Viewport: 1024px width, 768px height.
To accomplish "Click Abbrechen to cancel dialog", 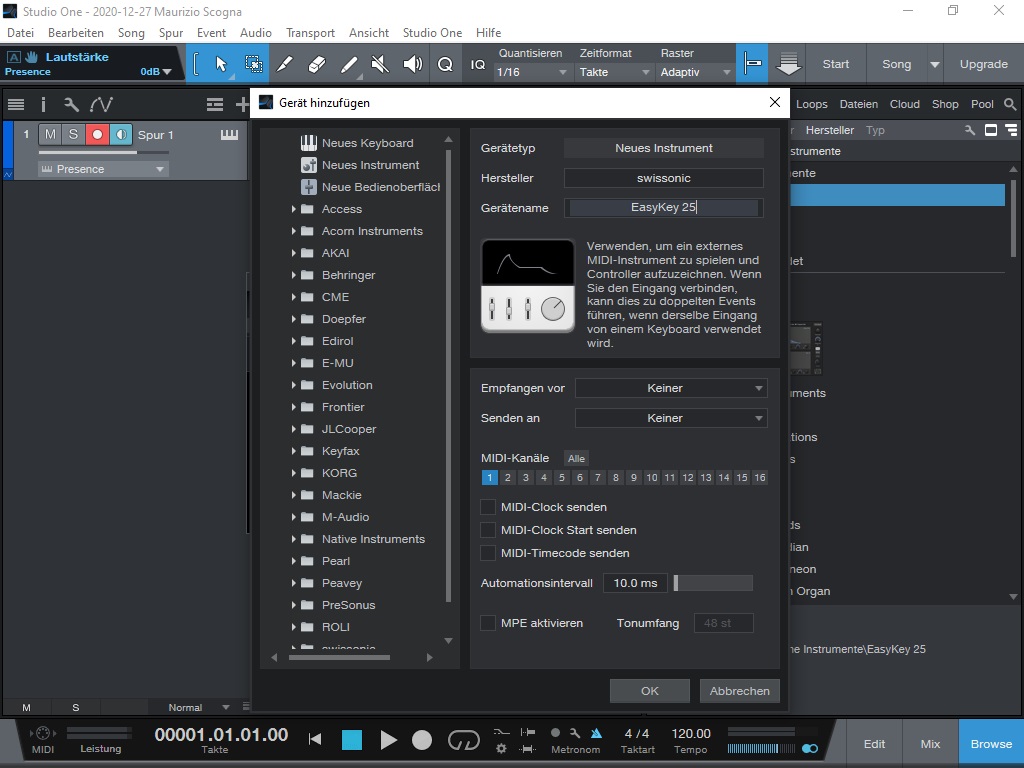I will click(x=740, y=691).
